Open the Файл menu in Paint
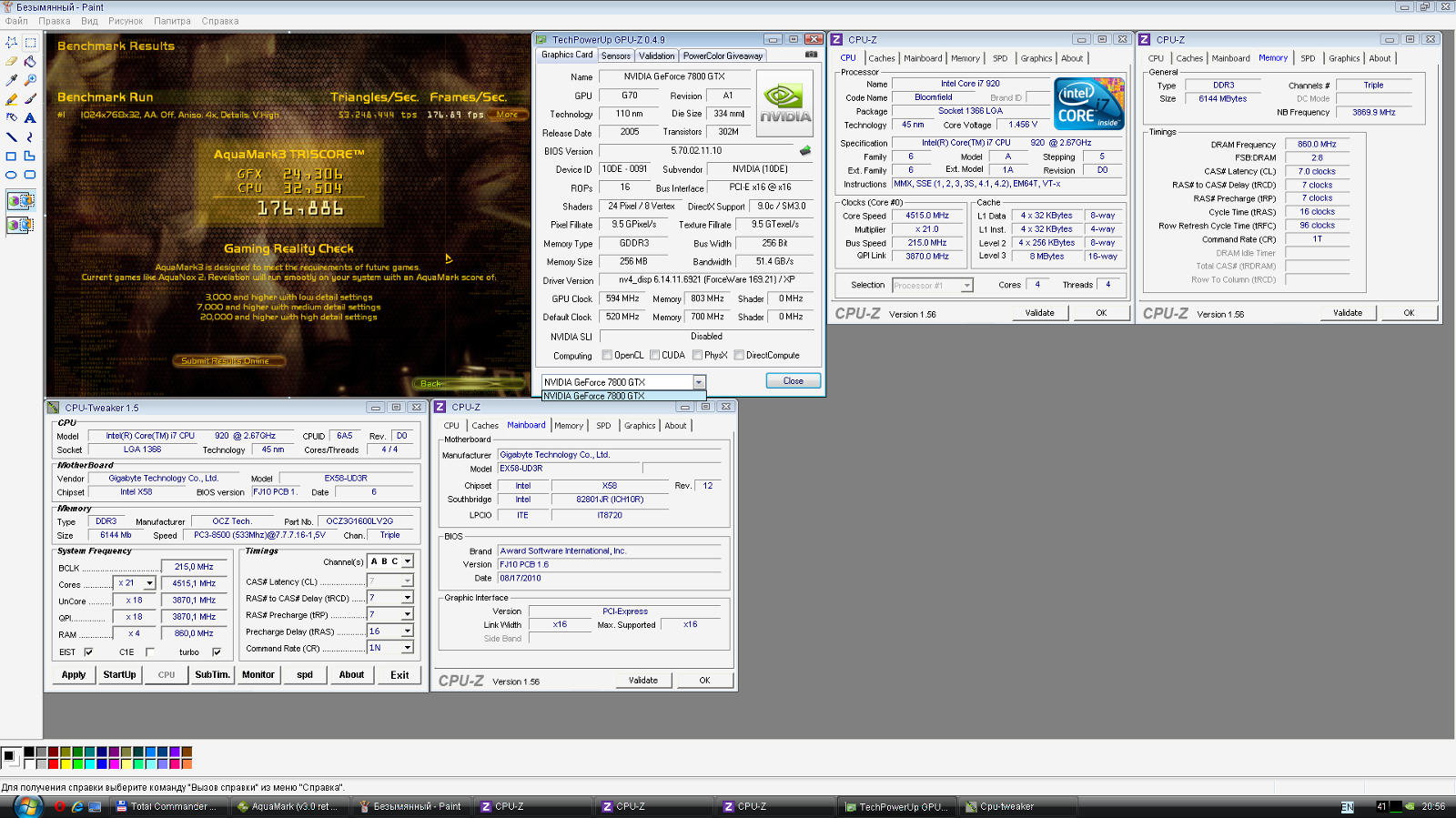Image resolution: width=1456 pixels, height=818 pixels. tap(16, 21)
